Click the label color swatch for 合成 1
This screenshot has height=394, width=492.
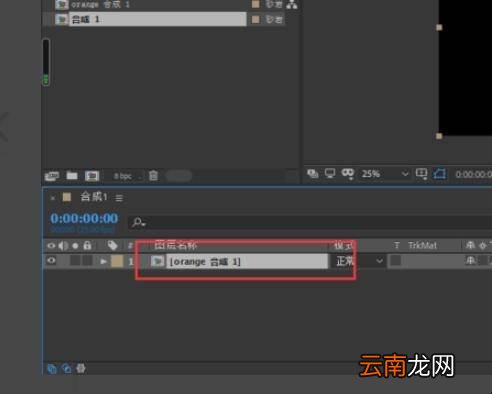pos(256,19)
